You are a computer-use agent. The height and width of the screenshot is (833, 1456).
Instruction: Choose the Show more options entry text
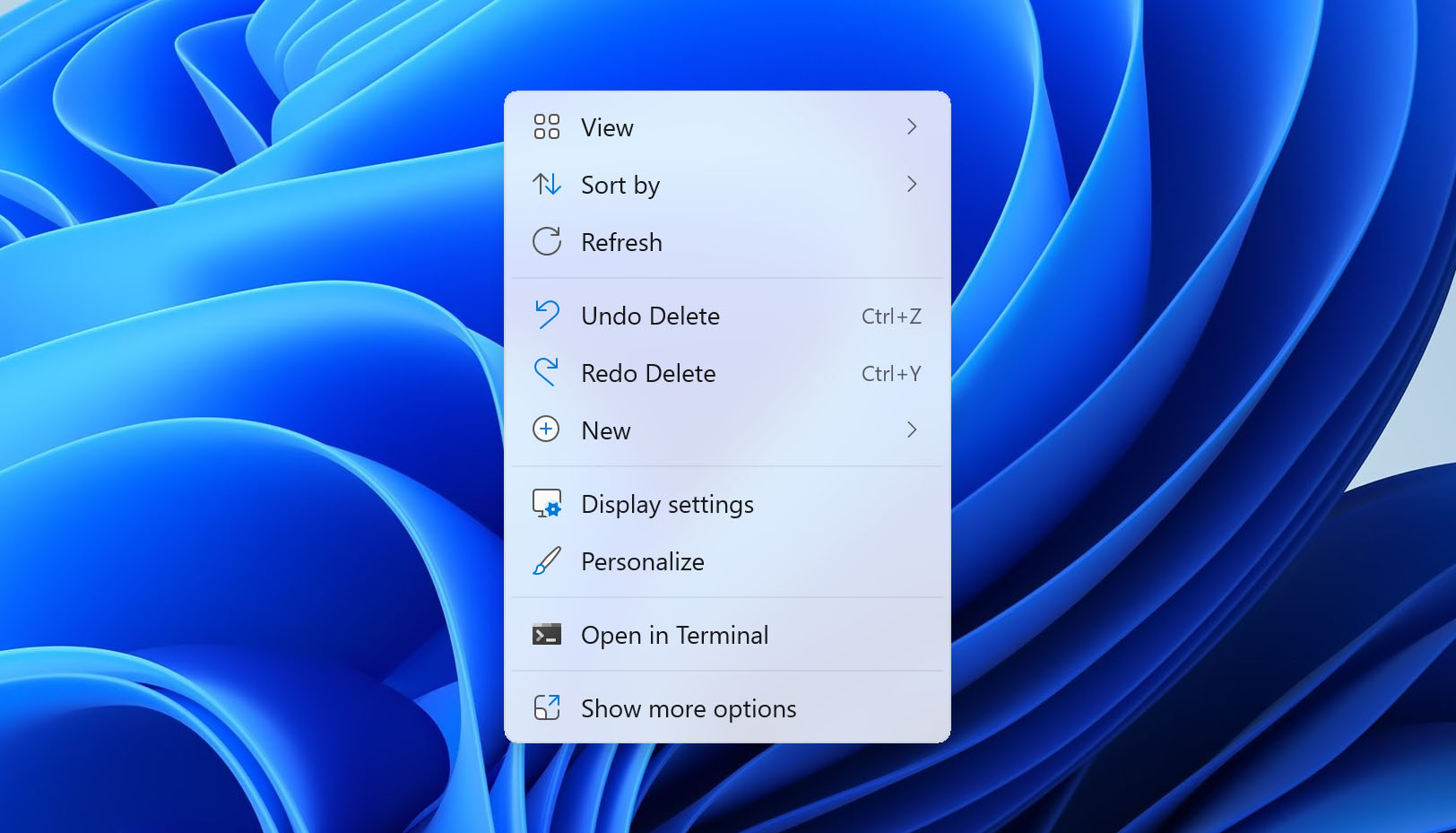[x=688, y=709]
